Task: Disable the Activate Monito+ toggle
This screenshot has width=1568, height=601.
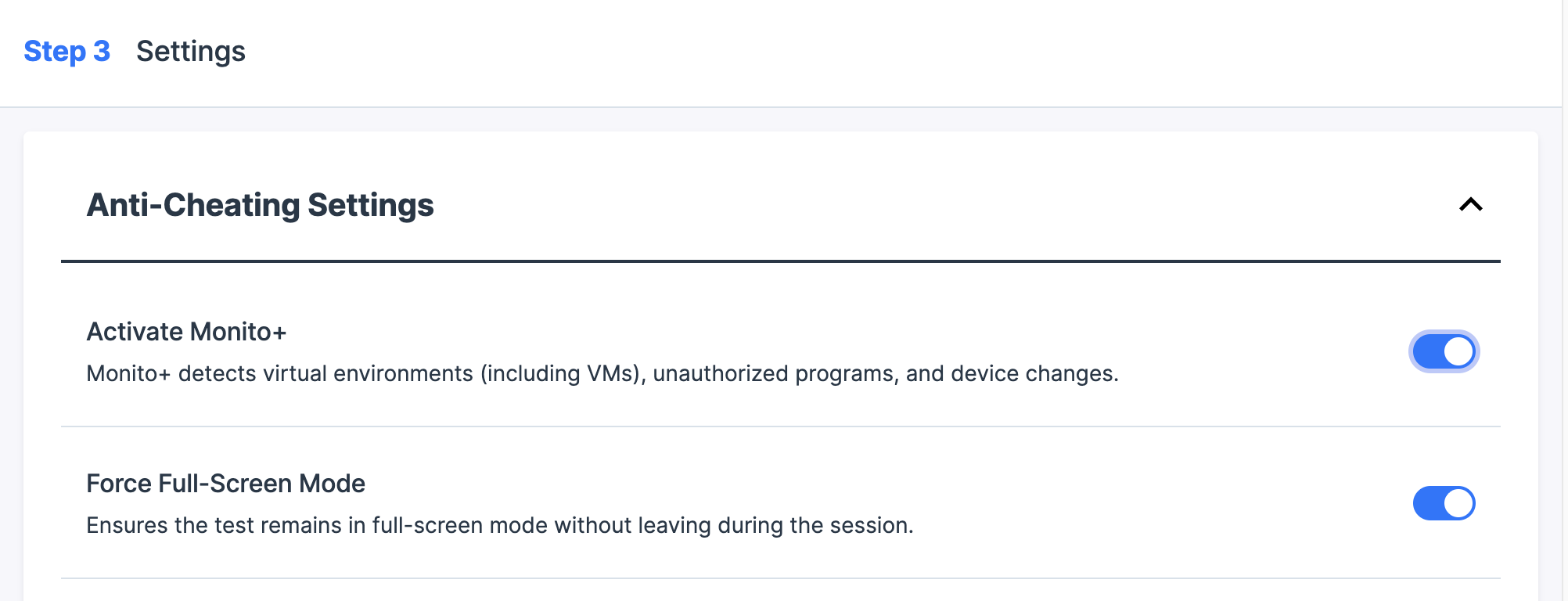Action: [x=1444, y=351]
